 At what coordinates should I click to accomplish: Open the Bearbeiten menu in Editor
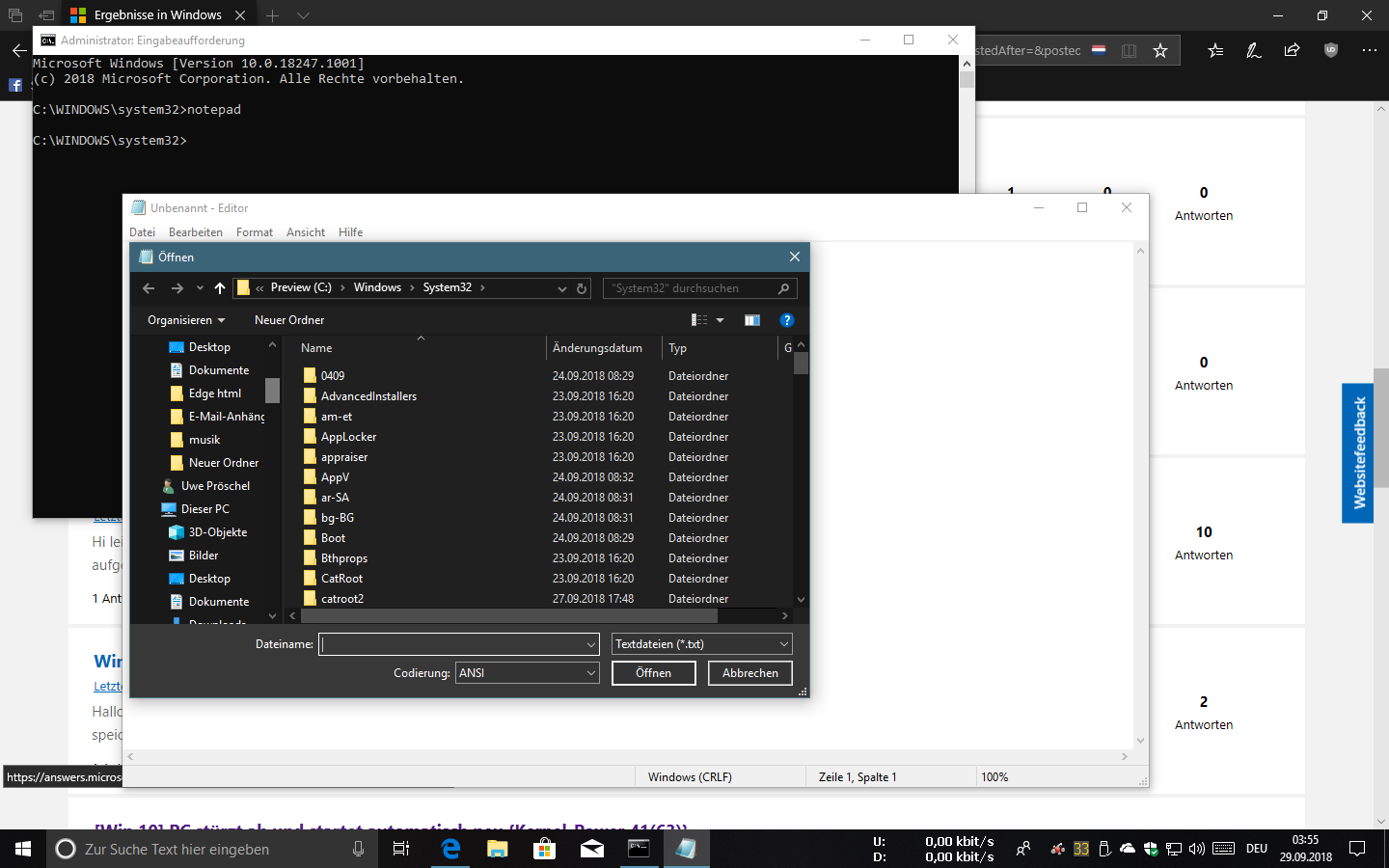[x=196, y=232]
